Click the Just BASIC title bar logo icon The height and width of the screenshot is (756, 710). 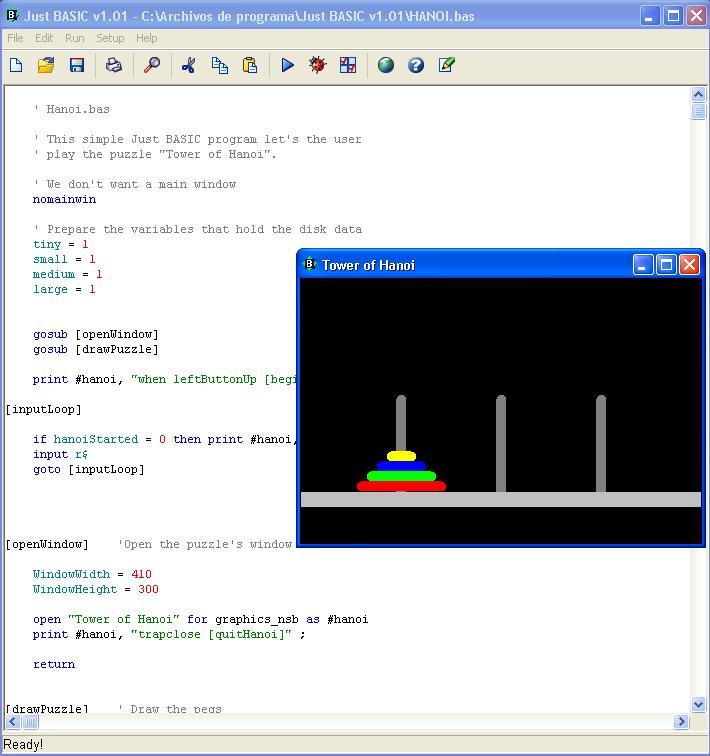(12, 16)
